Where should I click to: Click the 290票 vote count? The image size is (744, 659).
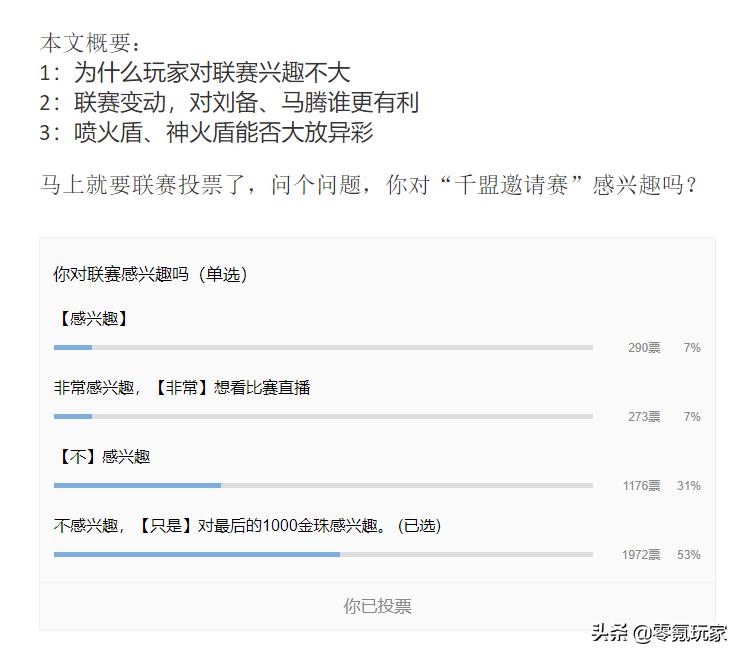[644, 348]
